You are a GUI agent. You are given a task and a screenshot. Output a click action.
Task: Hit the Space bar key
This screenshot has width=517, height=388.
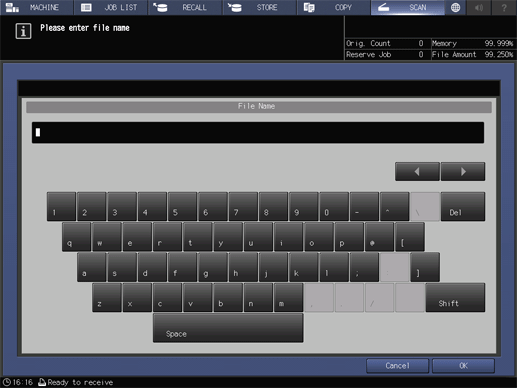(228, 328)
